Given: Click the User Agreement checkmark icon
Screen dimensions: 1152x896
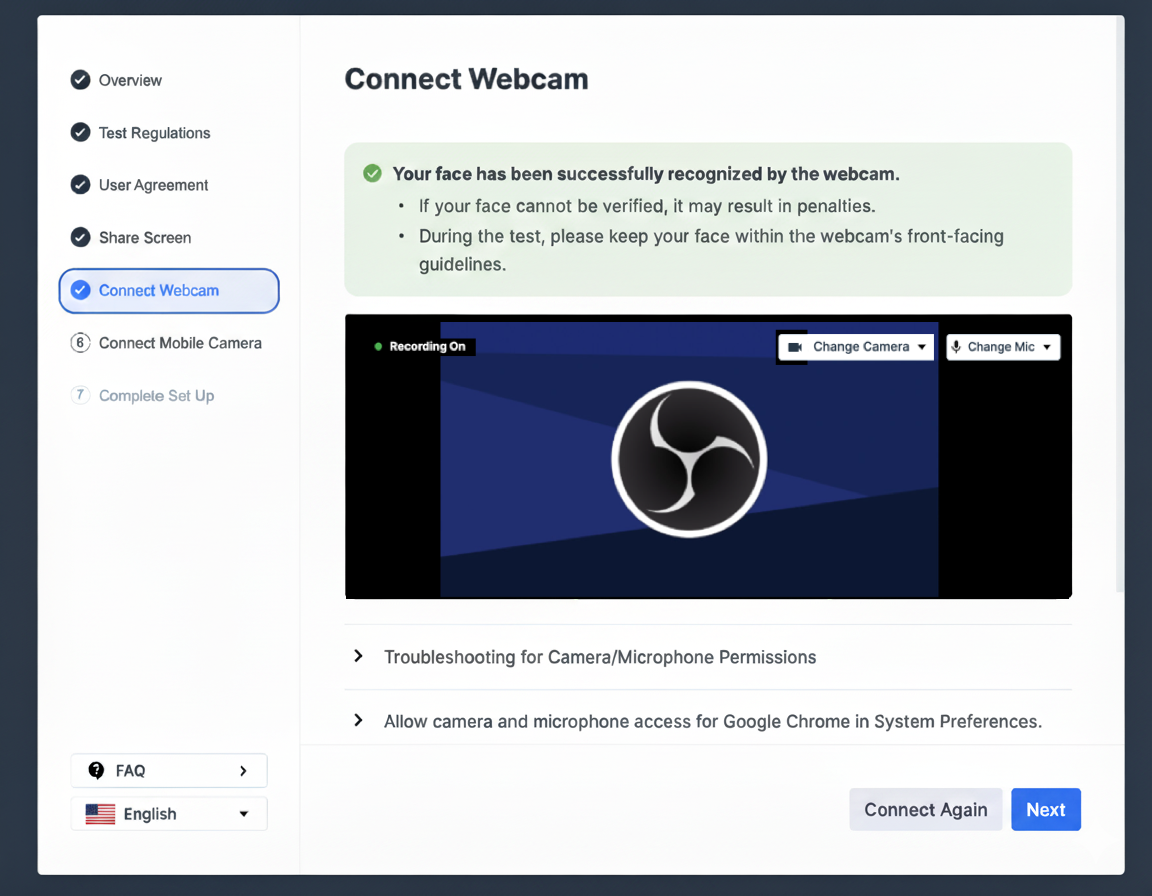Looking at the screenshot, I should [x=80, y=184].
